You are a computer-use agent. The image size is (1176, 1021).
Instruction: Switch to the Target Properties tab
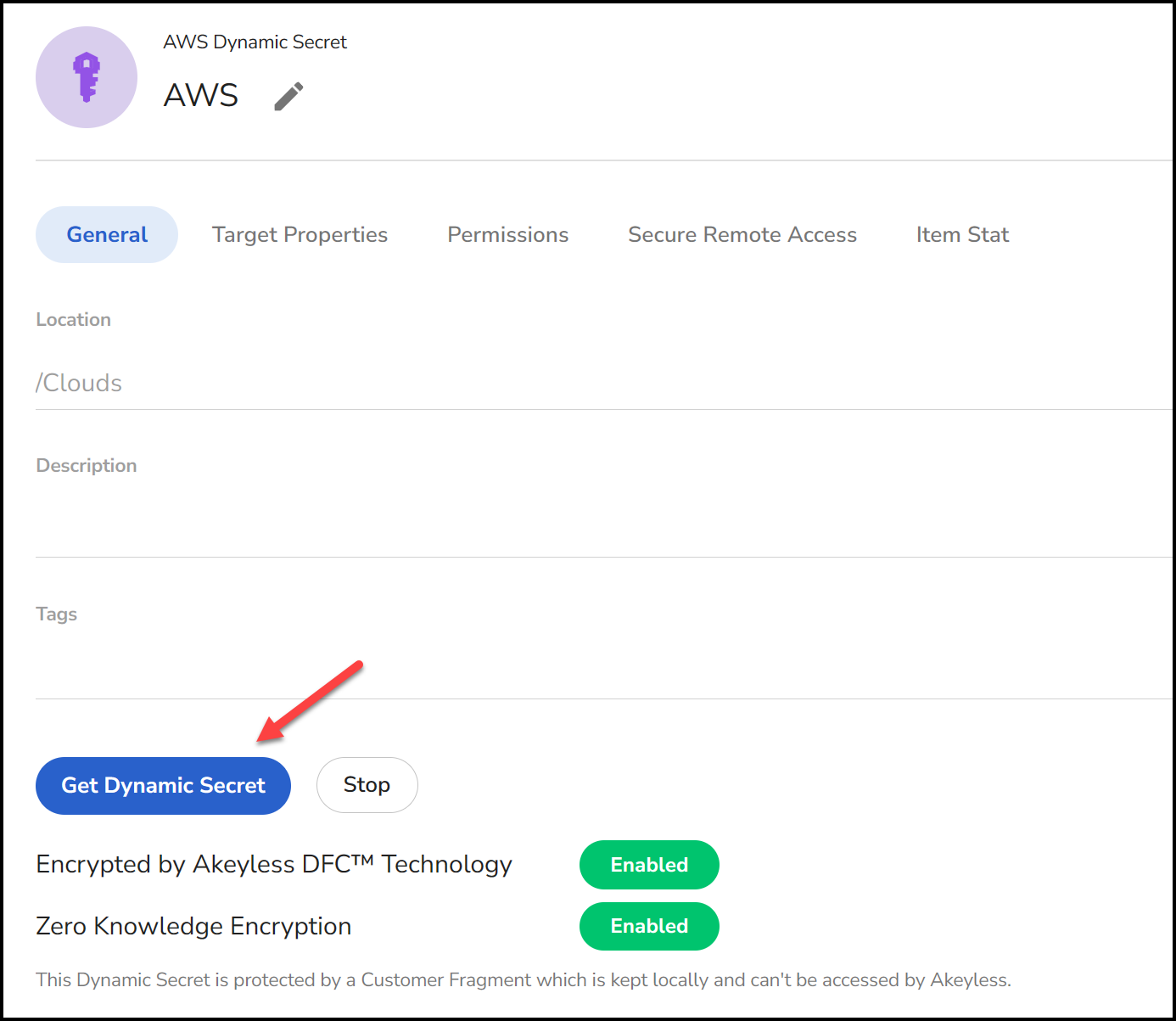tap(300, 234)
